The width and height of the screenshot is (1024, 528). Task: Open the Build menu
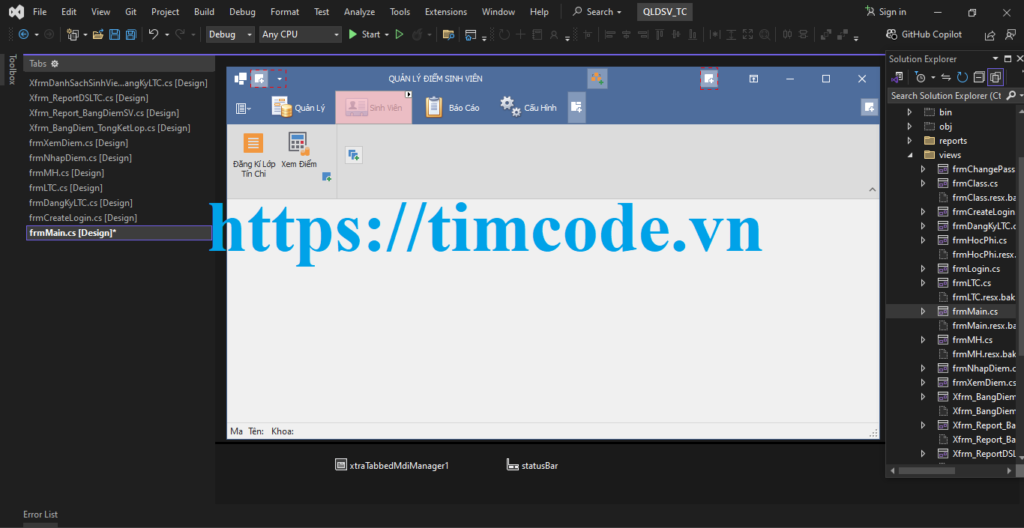(x=204, y=12)
